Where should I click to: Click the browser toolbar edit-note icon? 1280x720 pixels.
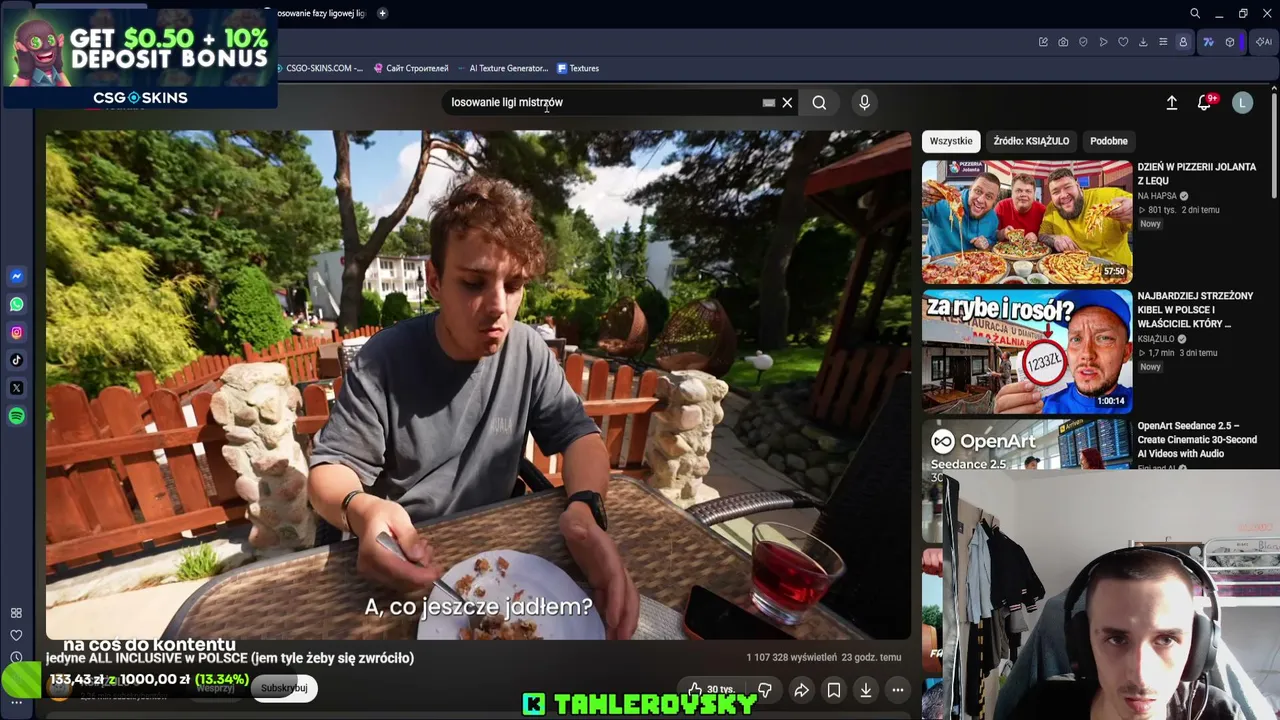[x=1043, y=42]
